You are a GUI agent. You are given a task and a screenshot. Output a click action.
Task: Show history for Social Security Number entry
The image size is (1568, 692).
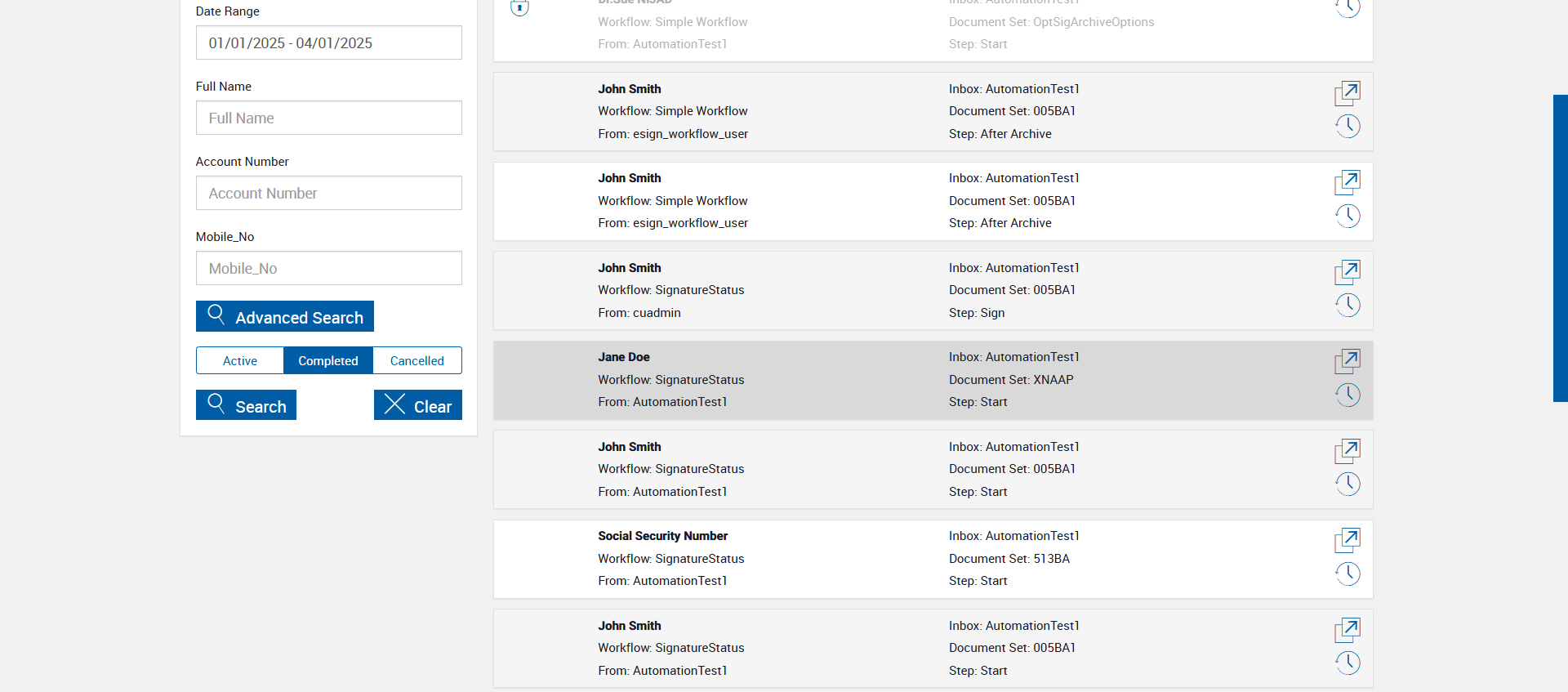[x=1347, y=574]
